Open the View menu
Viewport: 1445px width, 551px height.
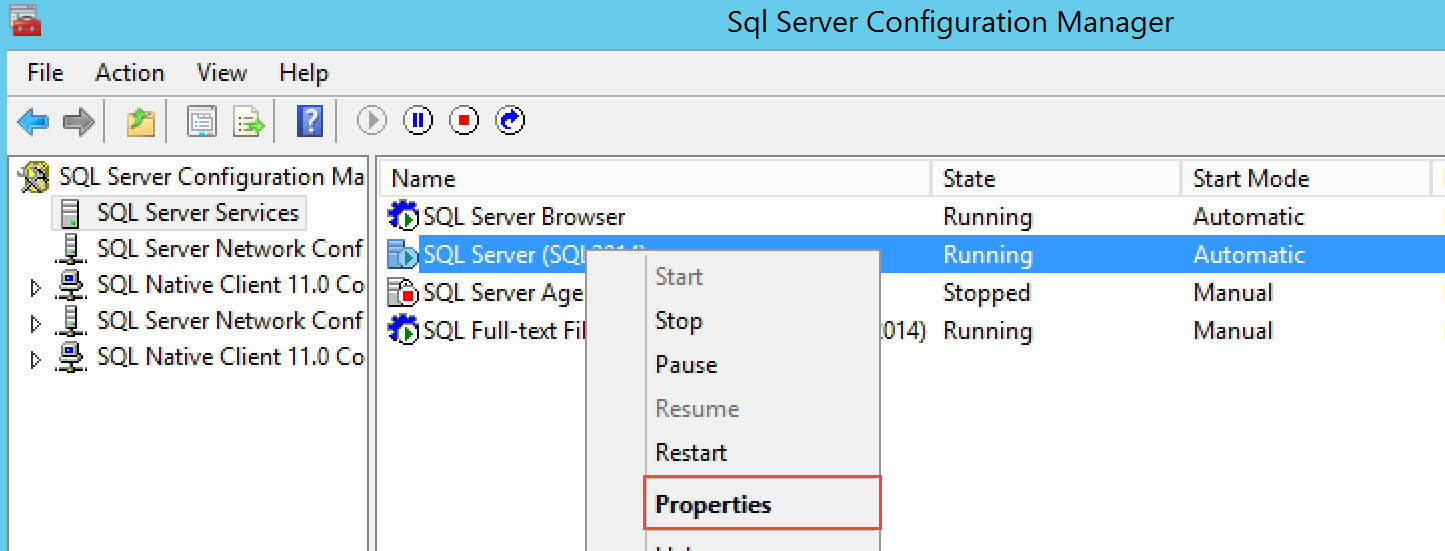click(222, 73)
